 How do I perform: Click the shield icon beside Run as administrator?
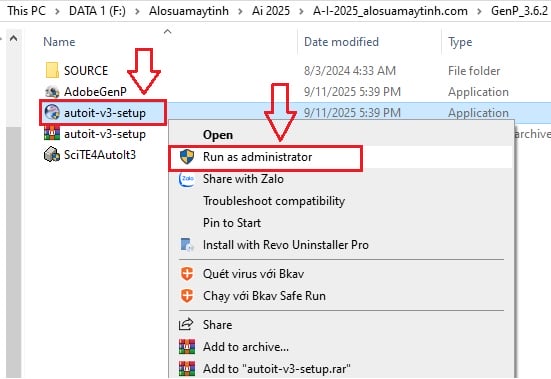[x=187, y=157]
